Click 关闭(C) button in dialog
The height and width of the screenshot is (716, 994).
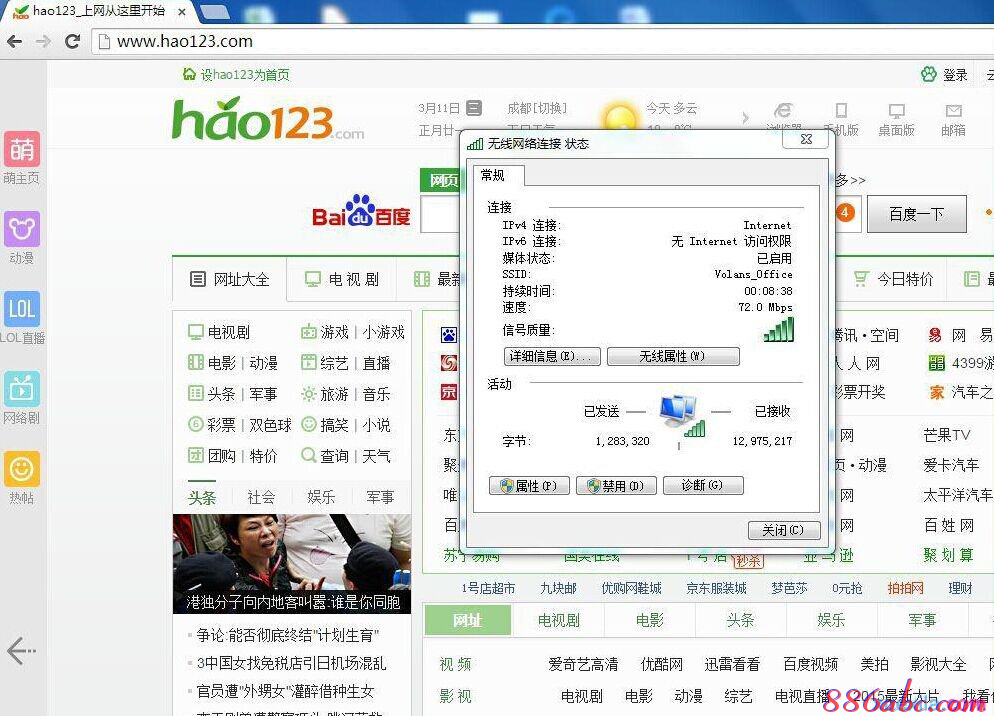coord(784,530)
